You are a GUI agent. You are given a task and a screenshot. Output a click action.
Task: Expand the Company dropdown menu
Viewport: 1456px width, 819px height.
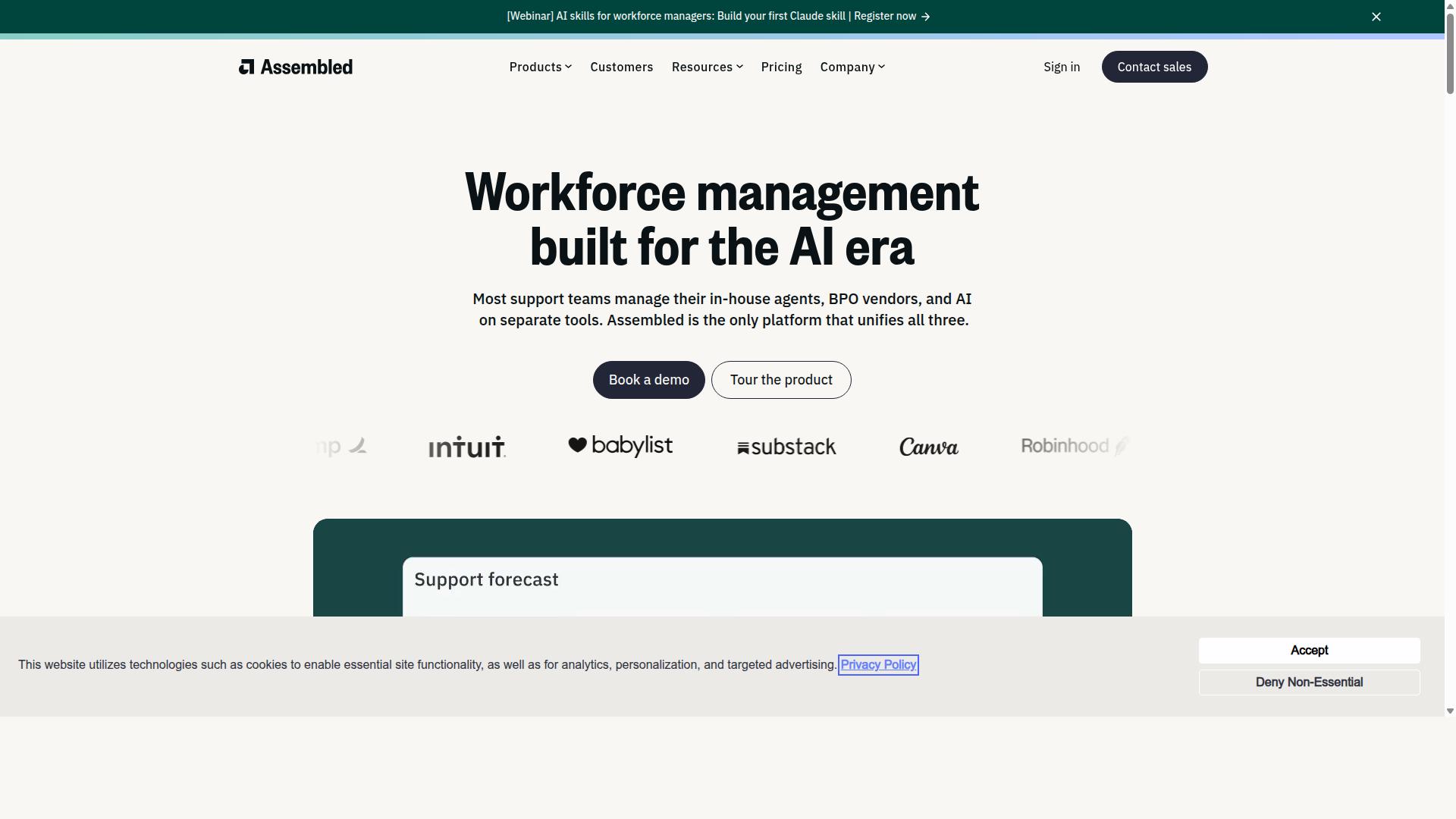[852, 67]
